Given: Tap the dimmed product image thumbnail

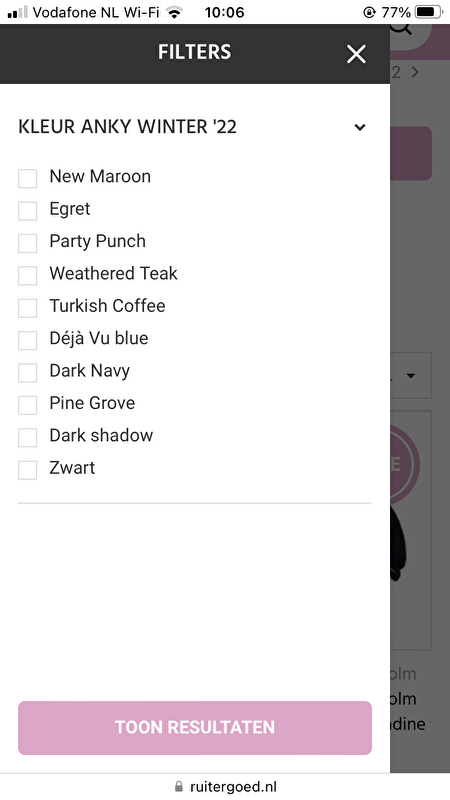Looking at the screenshot, I should pos(411,530).
